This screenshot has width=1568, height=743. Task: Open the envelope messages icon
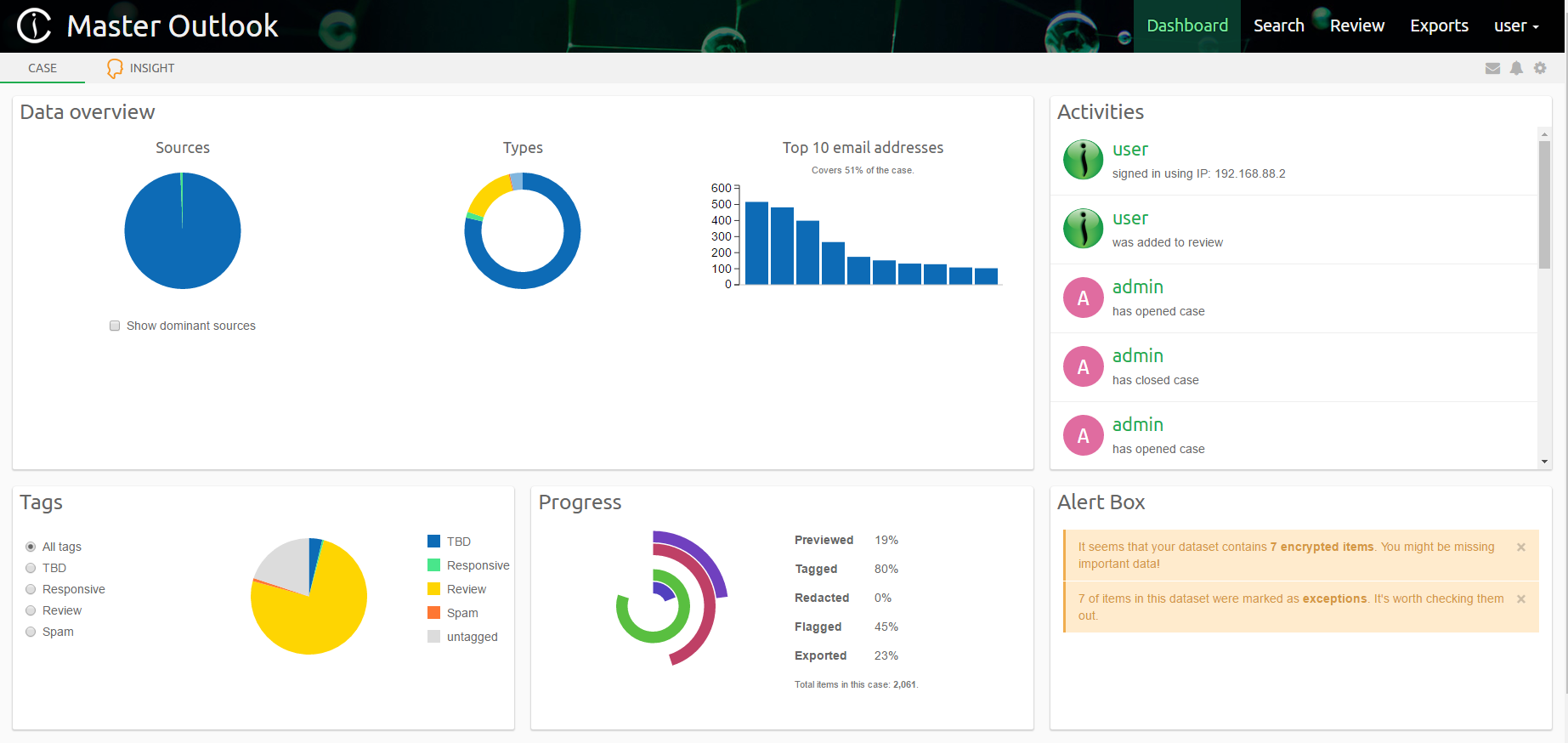[1492, 68]
